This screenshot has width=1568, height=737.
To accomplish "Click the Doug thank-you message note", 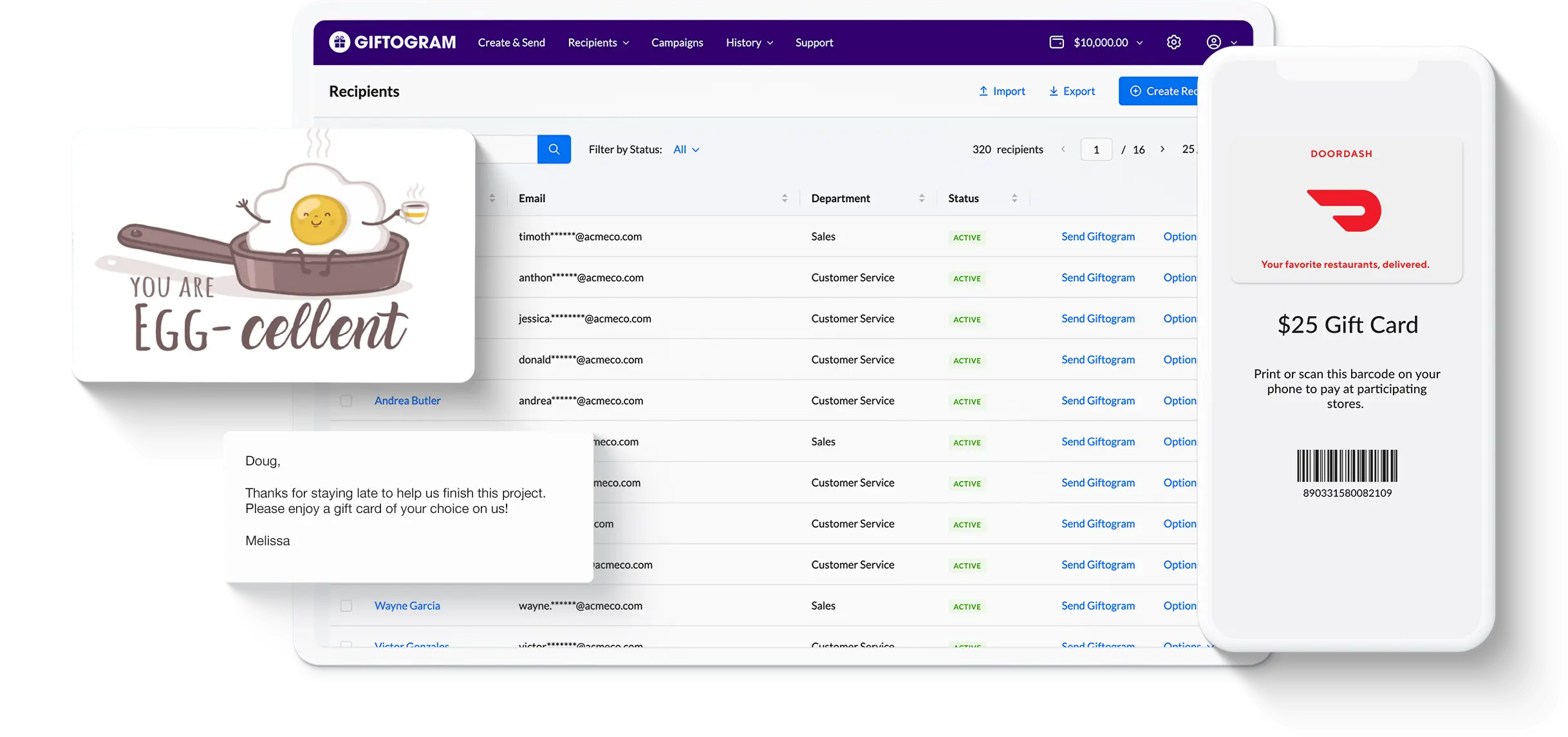I will click(x=409, y=507).
